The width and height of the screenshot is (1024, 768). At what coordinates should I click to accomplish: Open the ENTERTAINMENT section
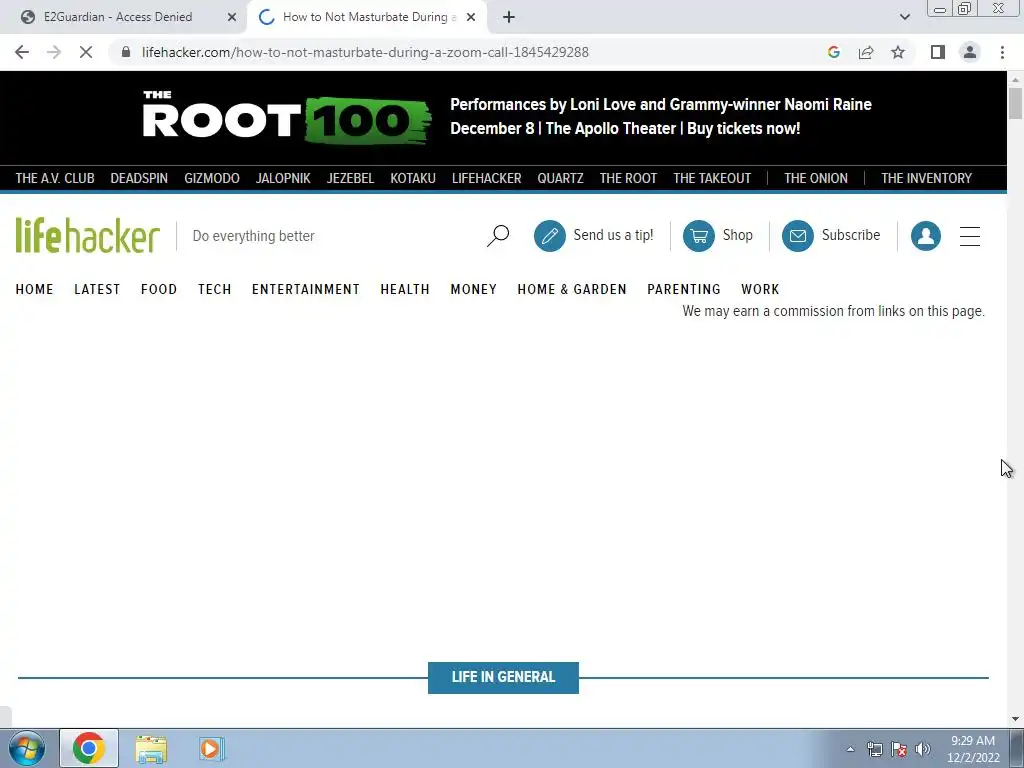coord(306,289)
